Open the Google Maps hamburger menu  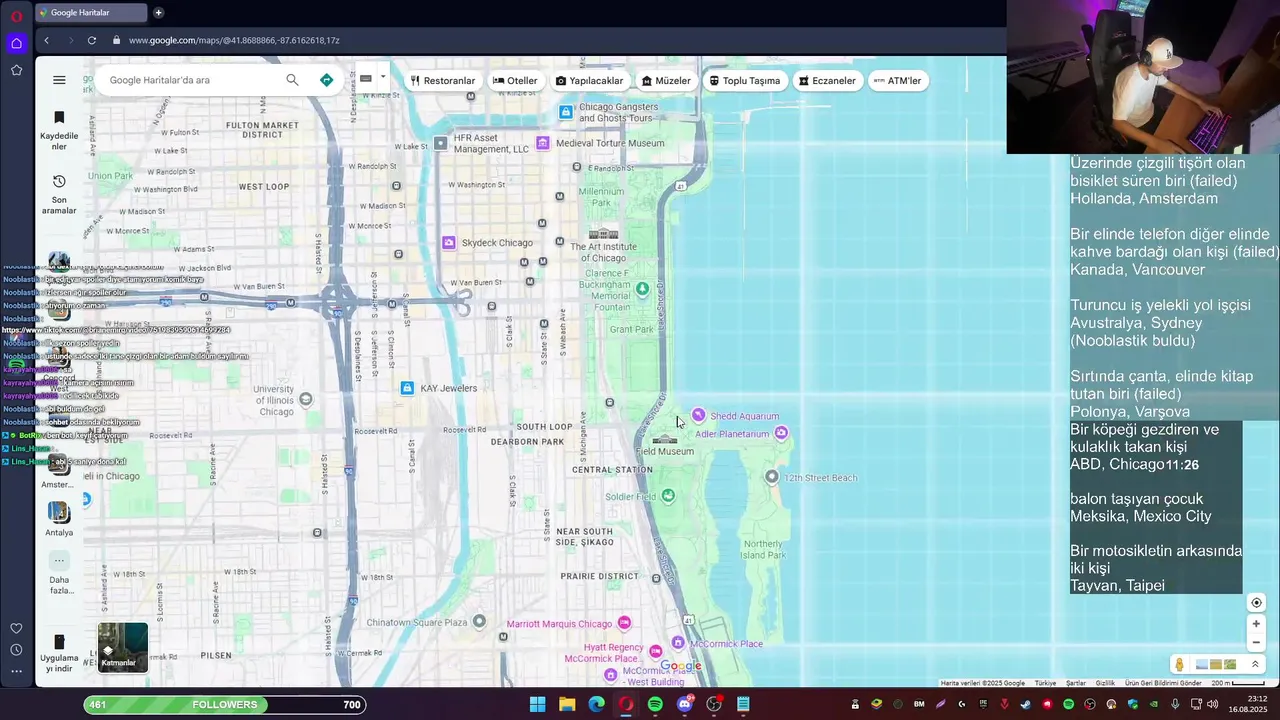pyautogui.click(x=59, y=80)
